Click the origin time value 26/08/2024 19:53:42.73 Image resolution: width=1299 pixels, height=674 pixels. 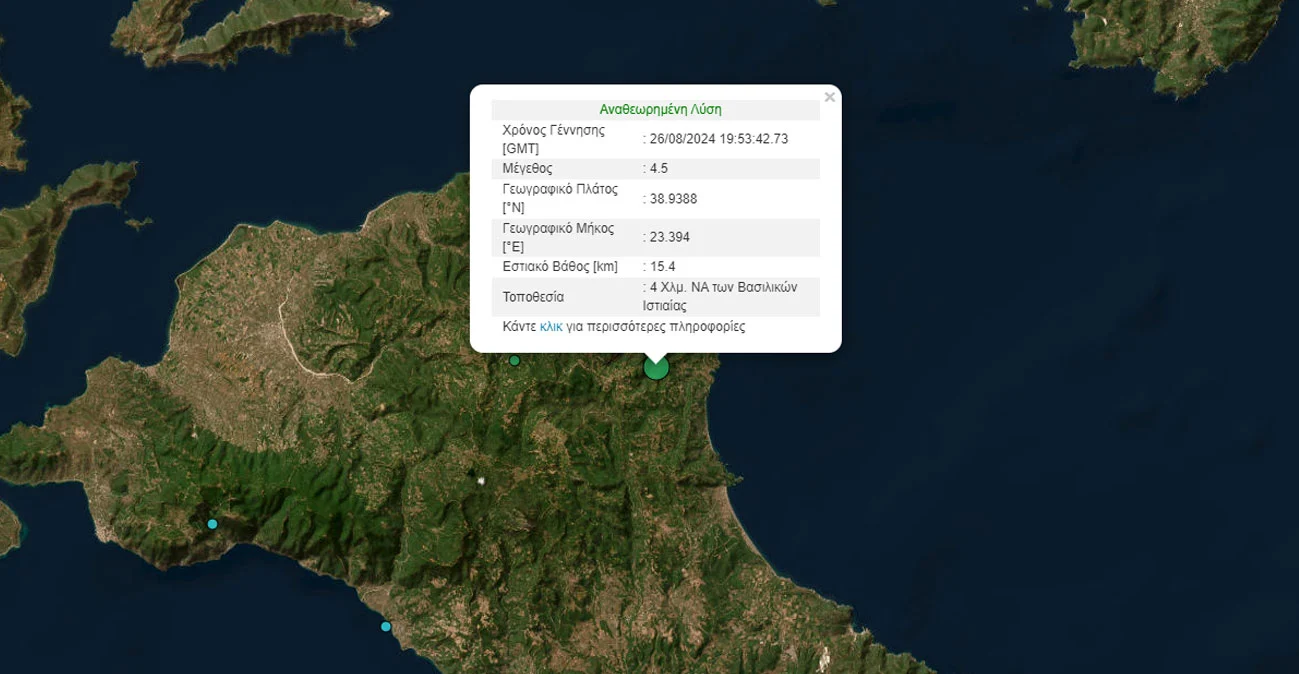click(719, 139)
